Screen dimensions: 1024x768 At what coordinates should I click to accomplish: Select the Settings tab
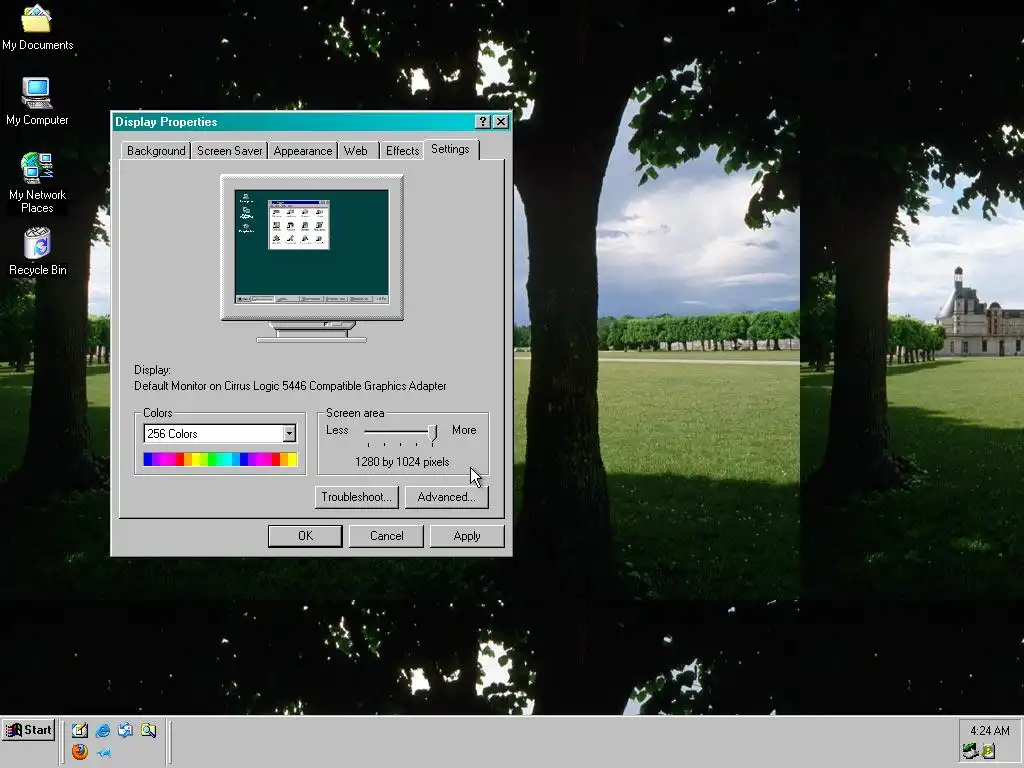coord(451,149)
